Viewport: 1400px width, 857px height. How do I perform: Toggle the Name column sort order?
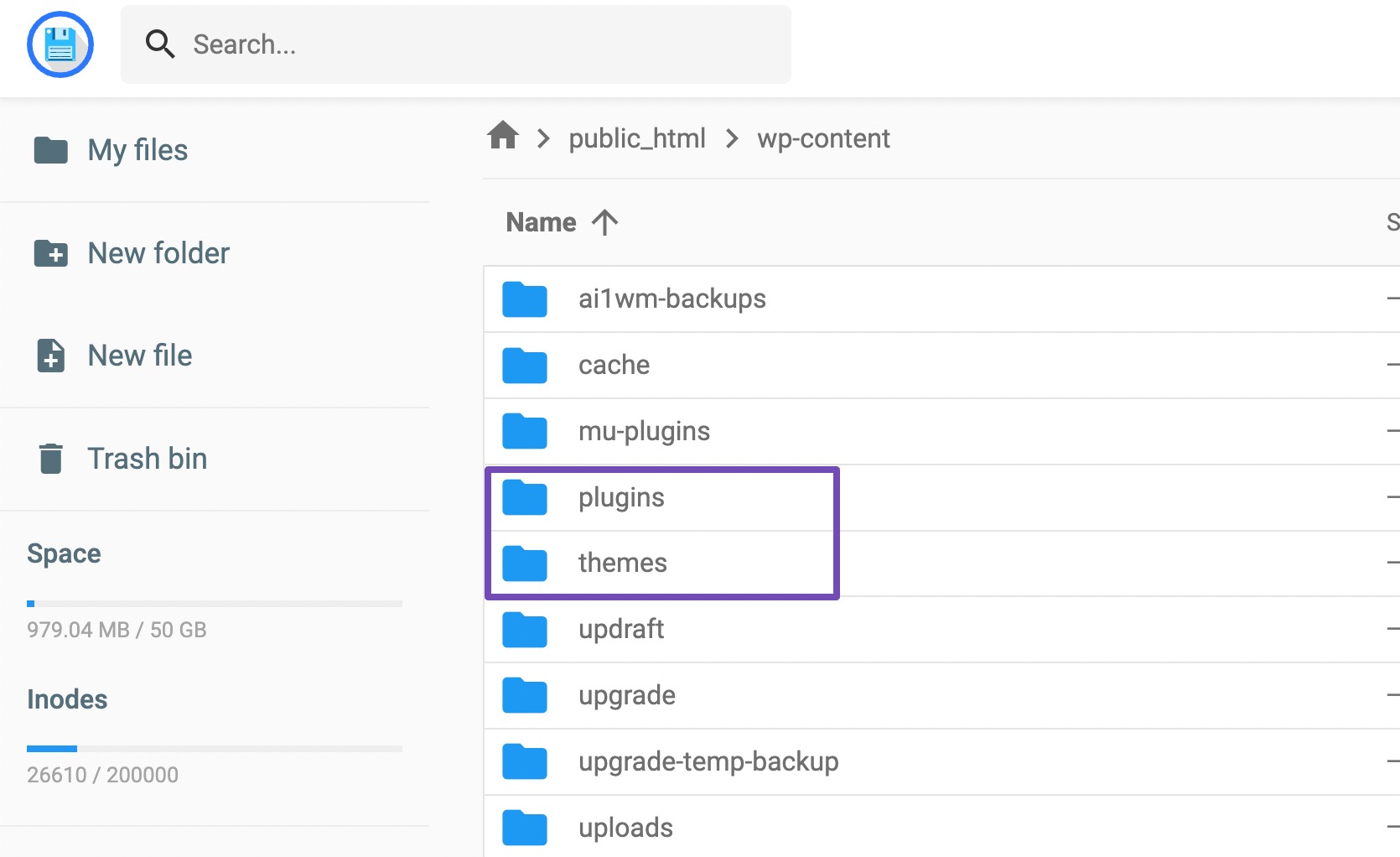pos(540,221)
